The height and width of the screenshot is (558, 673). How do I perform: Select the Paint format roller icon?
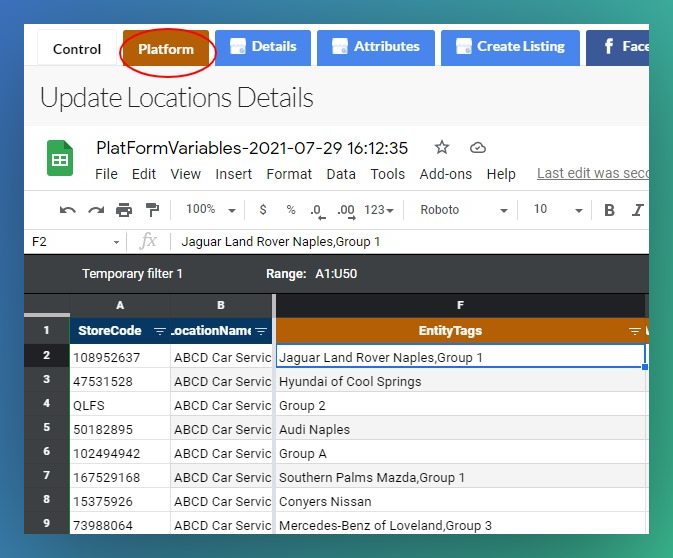(x=152, y=210)
